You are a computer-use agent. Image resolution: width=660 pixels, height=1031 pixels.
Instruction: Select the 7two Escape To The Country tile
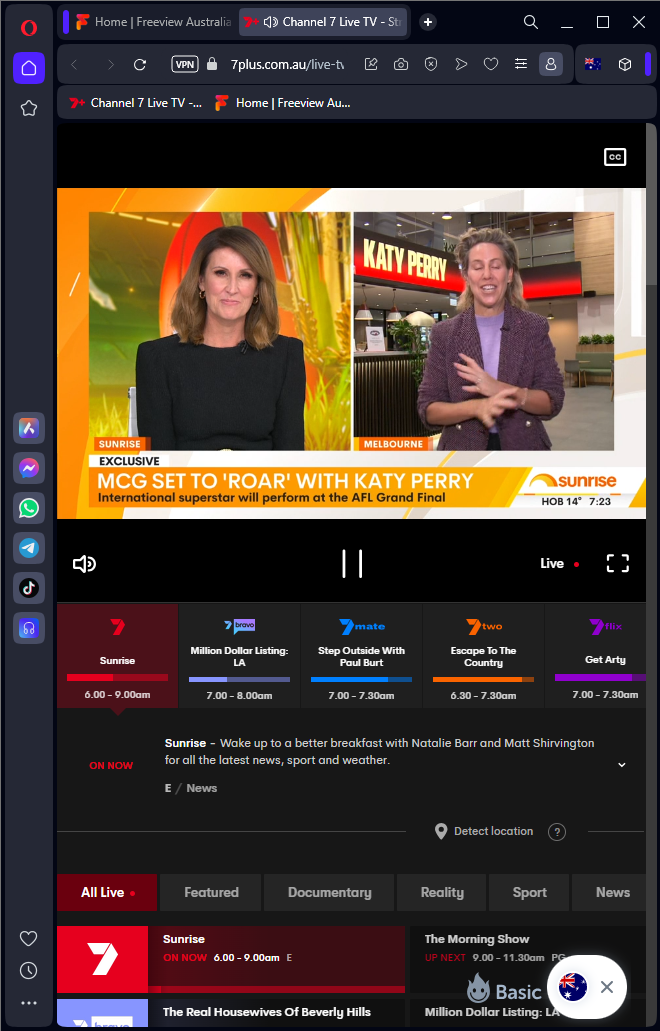tap(483, 656)
